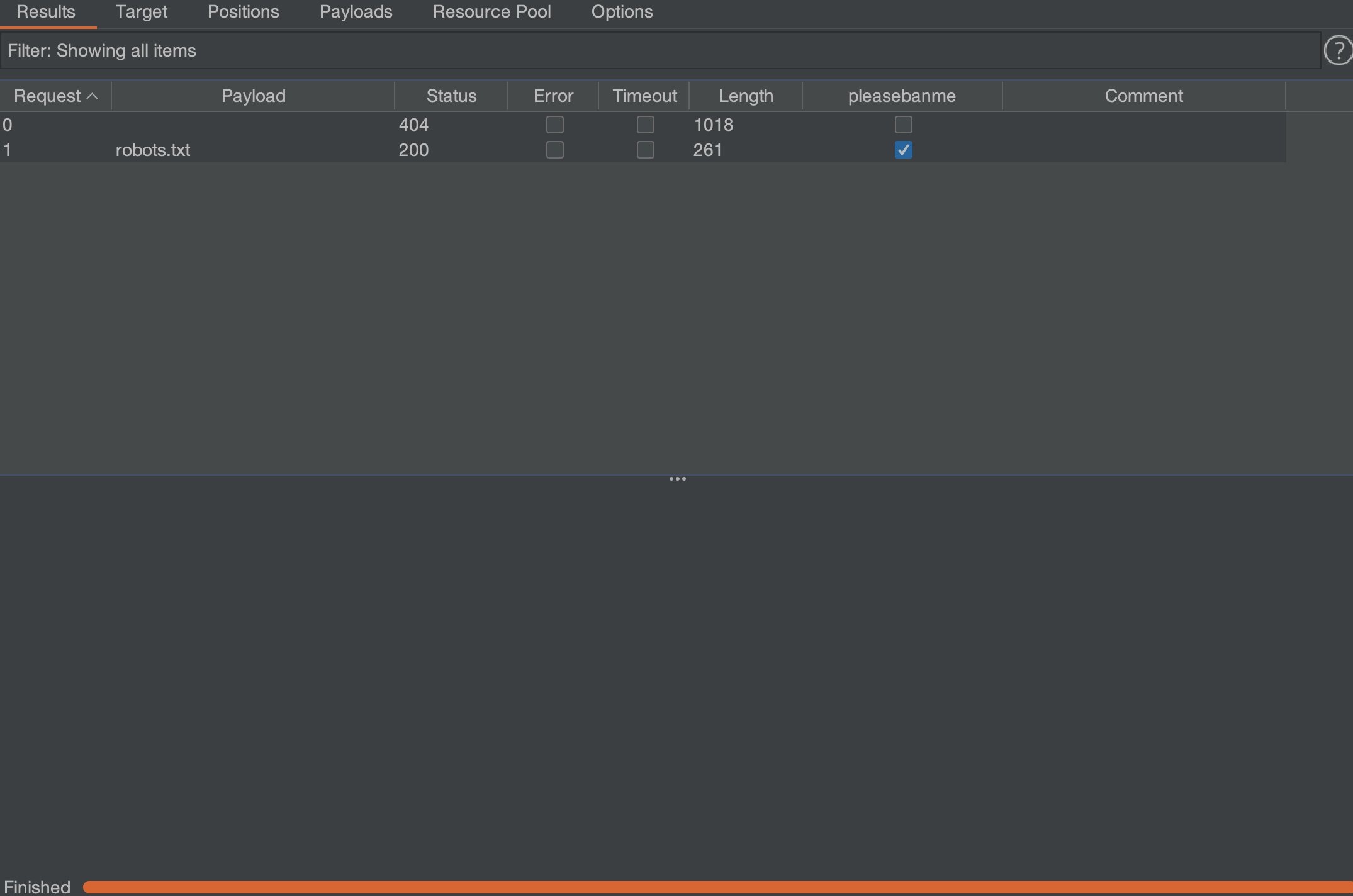Check pleasebanme checkbox for request 0

coord(903,125)
